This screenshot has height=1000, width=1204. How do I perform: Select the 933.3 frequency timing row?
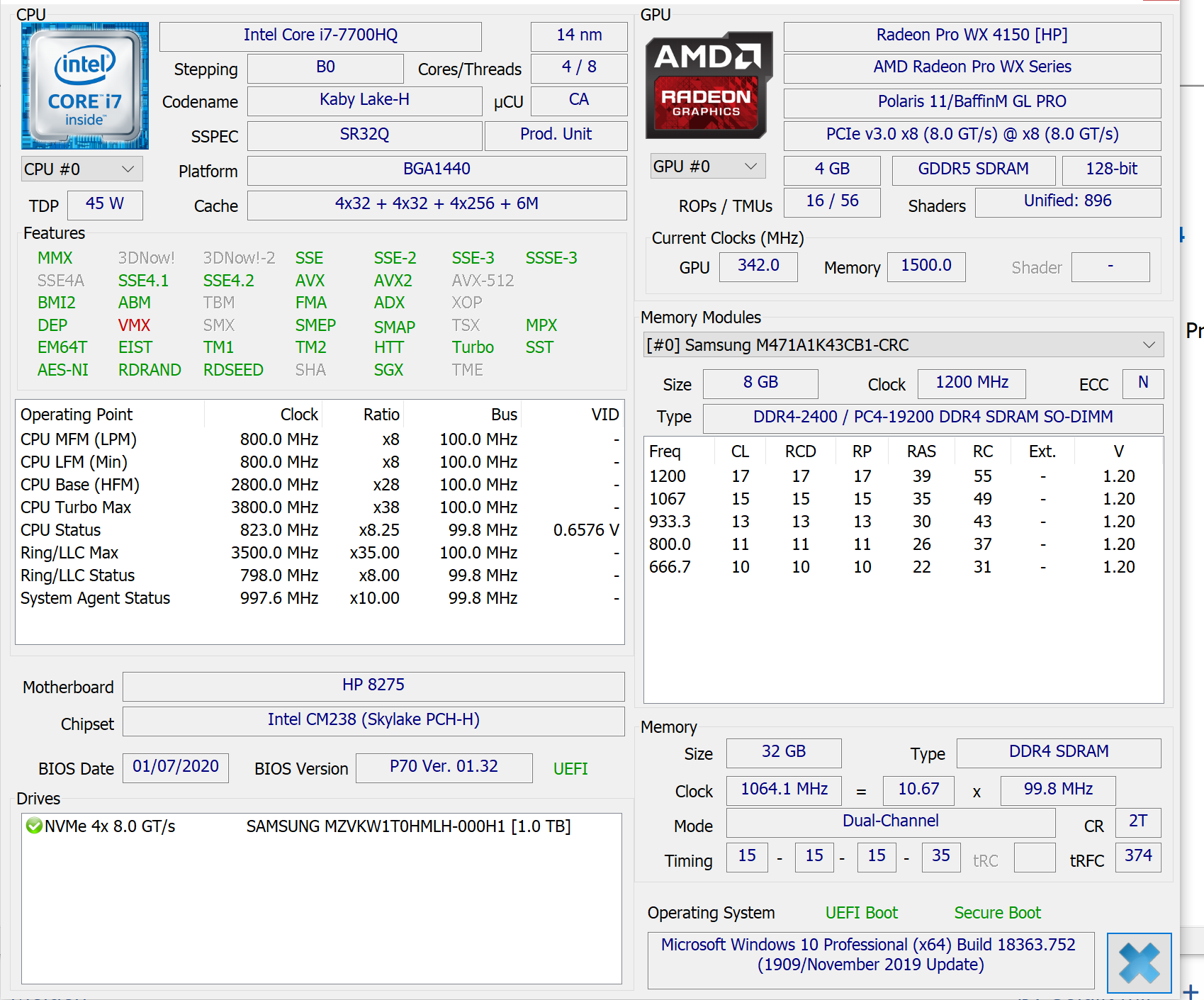coord(903,522)
